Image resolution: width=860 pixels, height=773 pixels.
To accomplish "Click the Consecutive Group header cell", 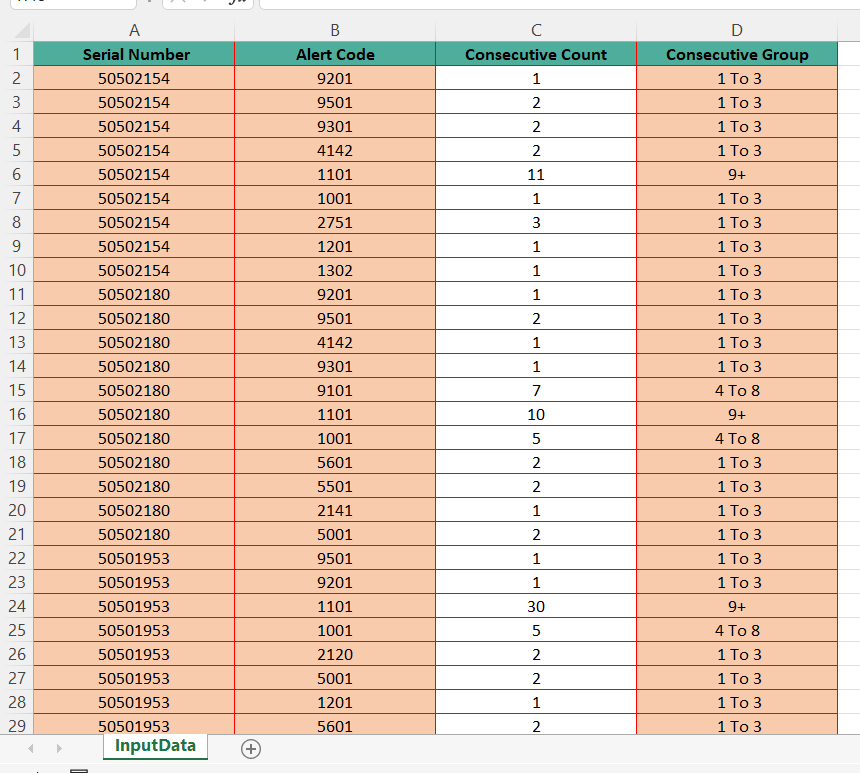I will pos(737,54).
